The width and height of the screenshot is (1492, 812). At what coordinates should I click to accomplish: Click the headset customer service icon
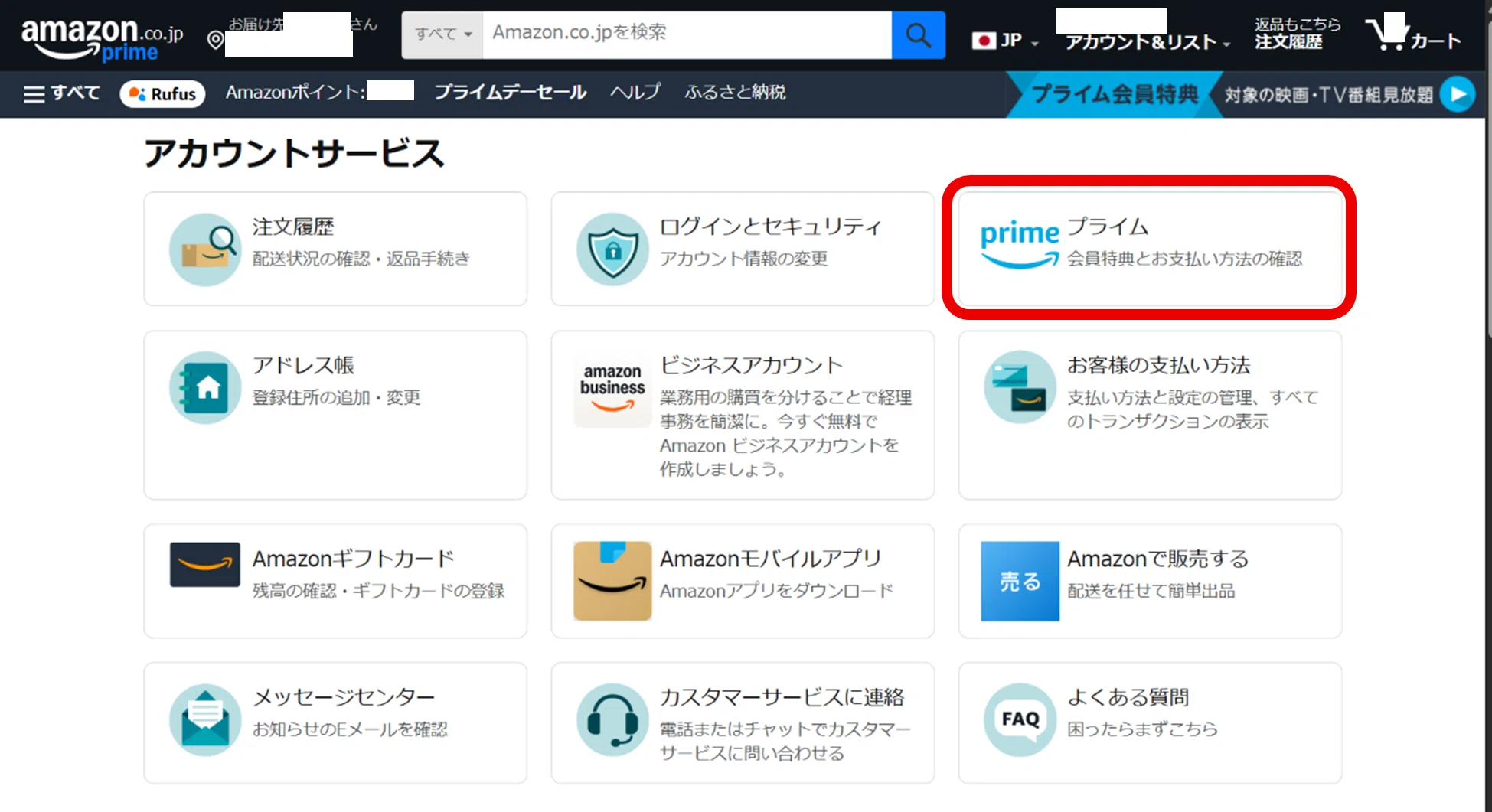[x=612, y=720]
